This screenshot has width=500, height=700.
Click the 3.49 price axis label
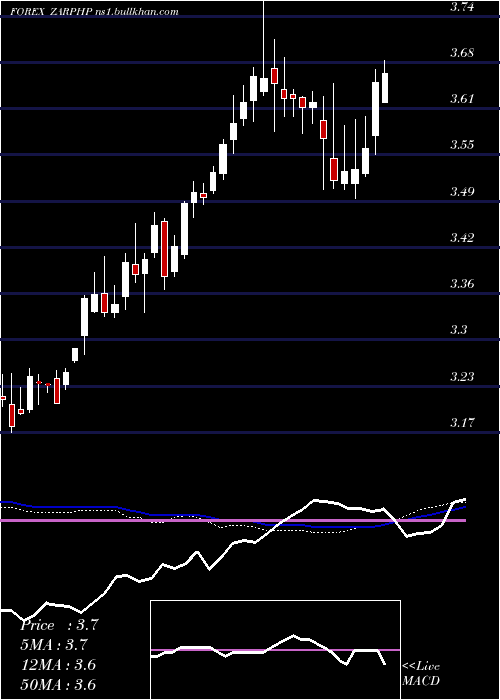462,192
